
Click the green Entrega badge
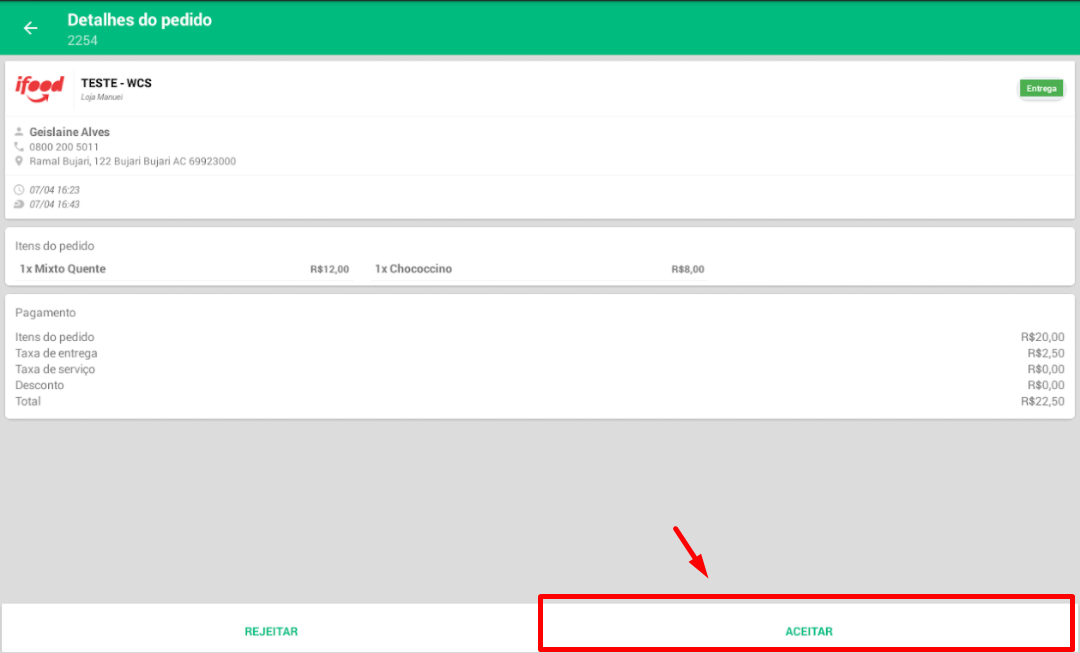tap(1041, 89)
